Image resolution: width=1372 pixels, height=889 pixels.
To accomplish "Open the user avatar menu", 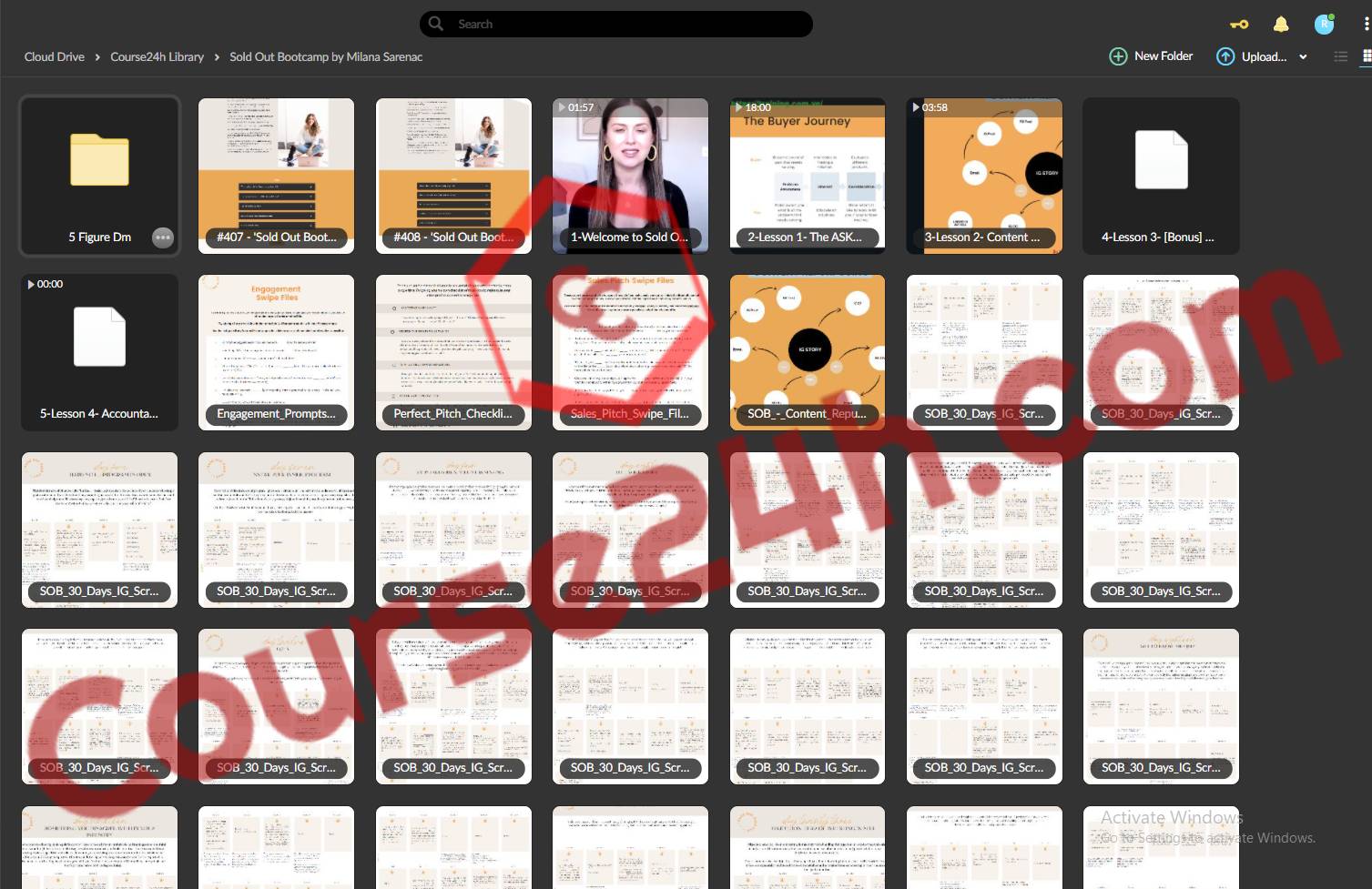I will [1325, 25].
